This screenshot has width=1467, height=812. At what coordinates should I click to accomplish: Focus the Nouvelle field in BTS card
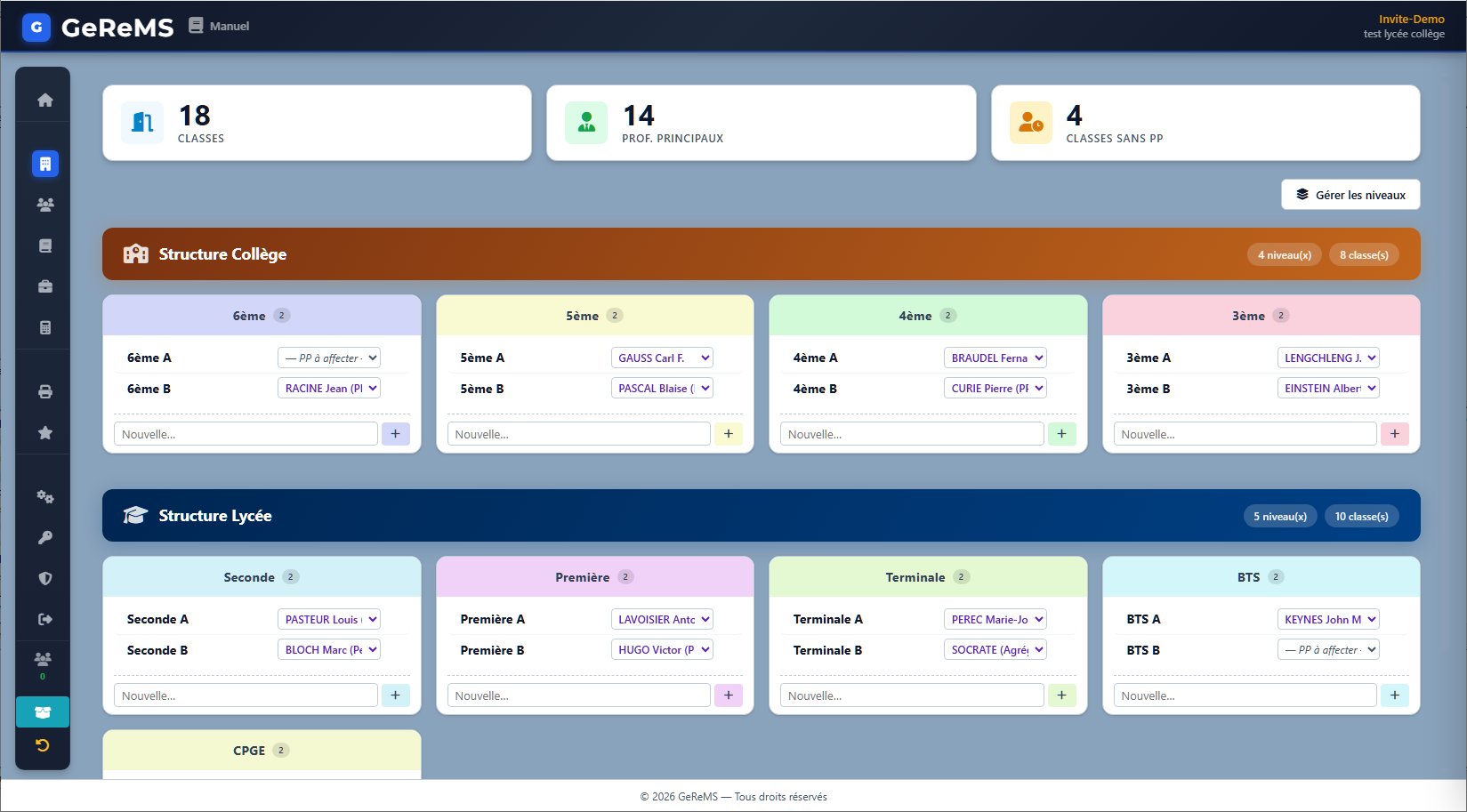[x=1245, y=695]
